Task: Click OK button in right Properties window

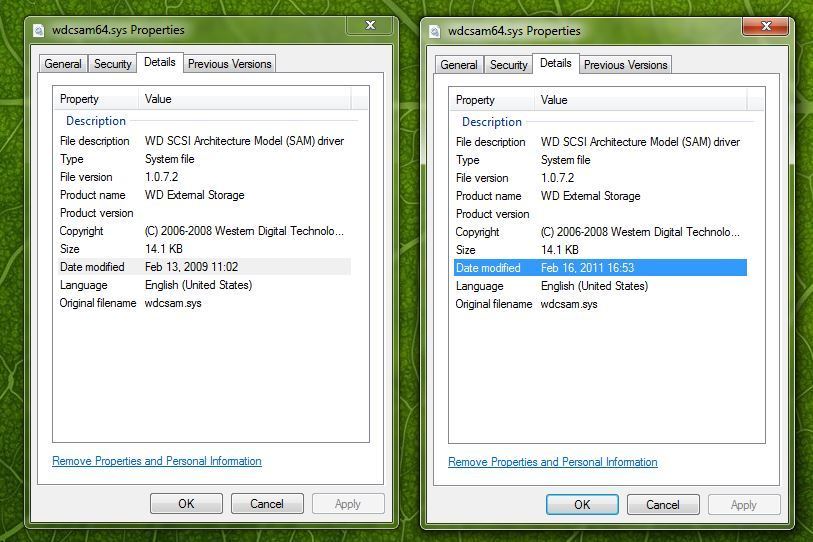Action: pos(582,505)
